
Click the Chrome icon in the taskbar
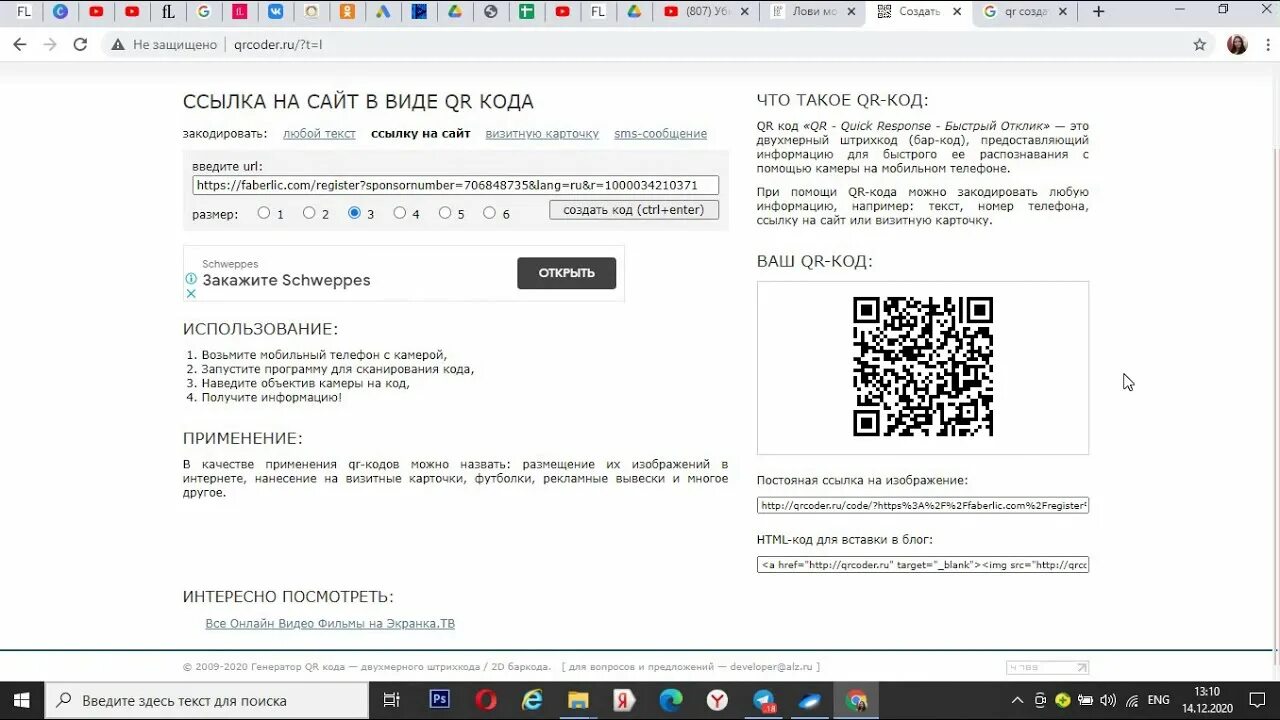(x=857, y=700)
